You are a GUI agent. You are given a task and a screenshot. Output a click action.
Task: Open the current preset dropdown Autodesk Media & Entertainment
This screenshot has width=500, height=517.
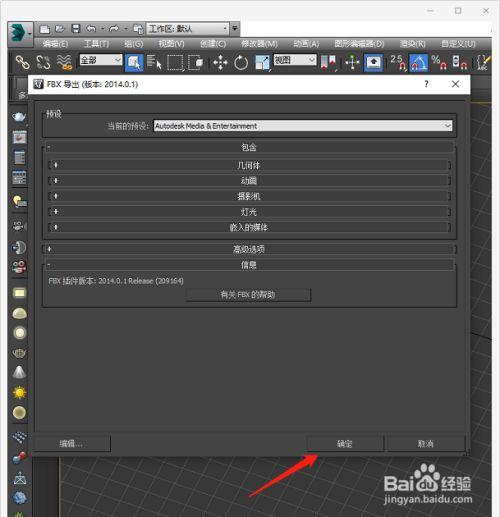(303, 126)
